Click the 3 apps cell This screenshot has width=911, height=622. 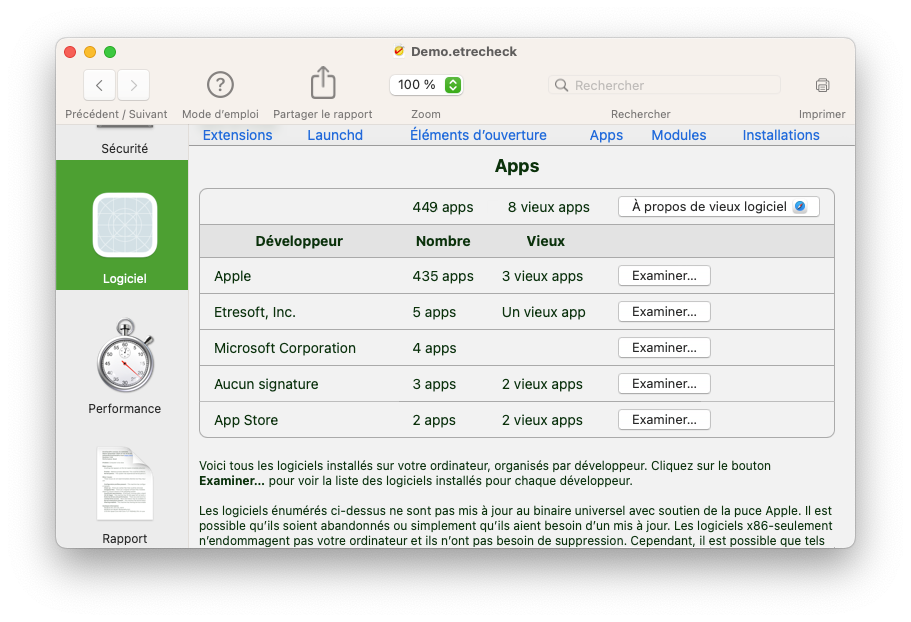pyautogui.click(x=434, y=384)
